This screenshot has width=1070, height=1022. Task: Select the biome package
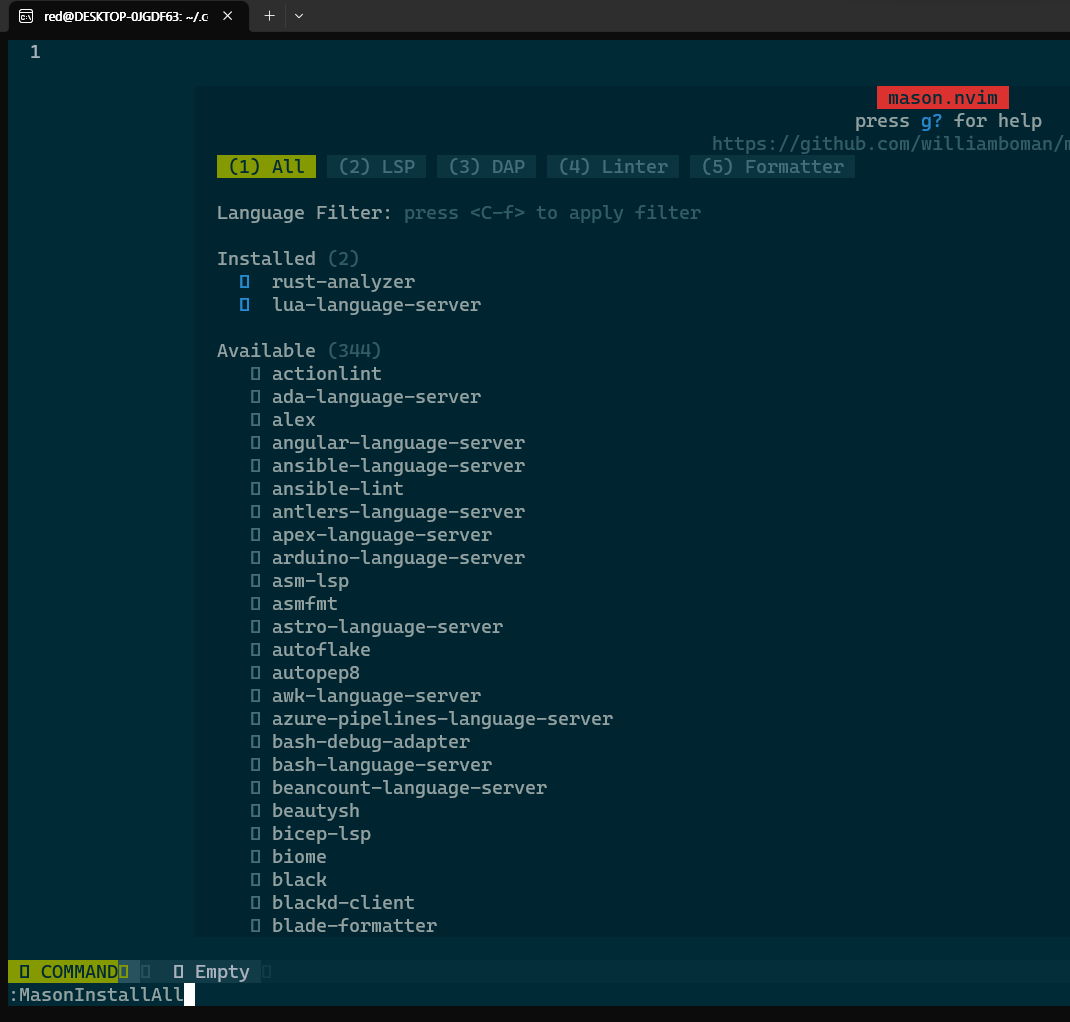(x=299, y=857)
